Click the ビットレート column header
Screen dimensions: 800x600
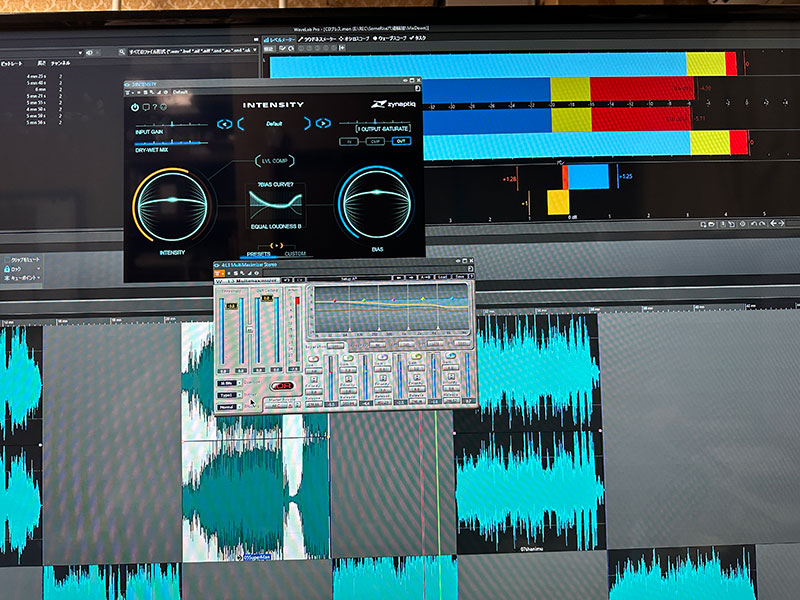(12, 64)
